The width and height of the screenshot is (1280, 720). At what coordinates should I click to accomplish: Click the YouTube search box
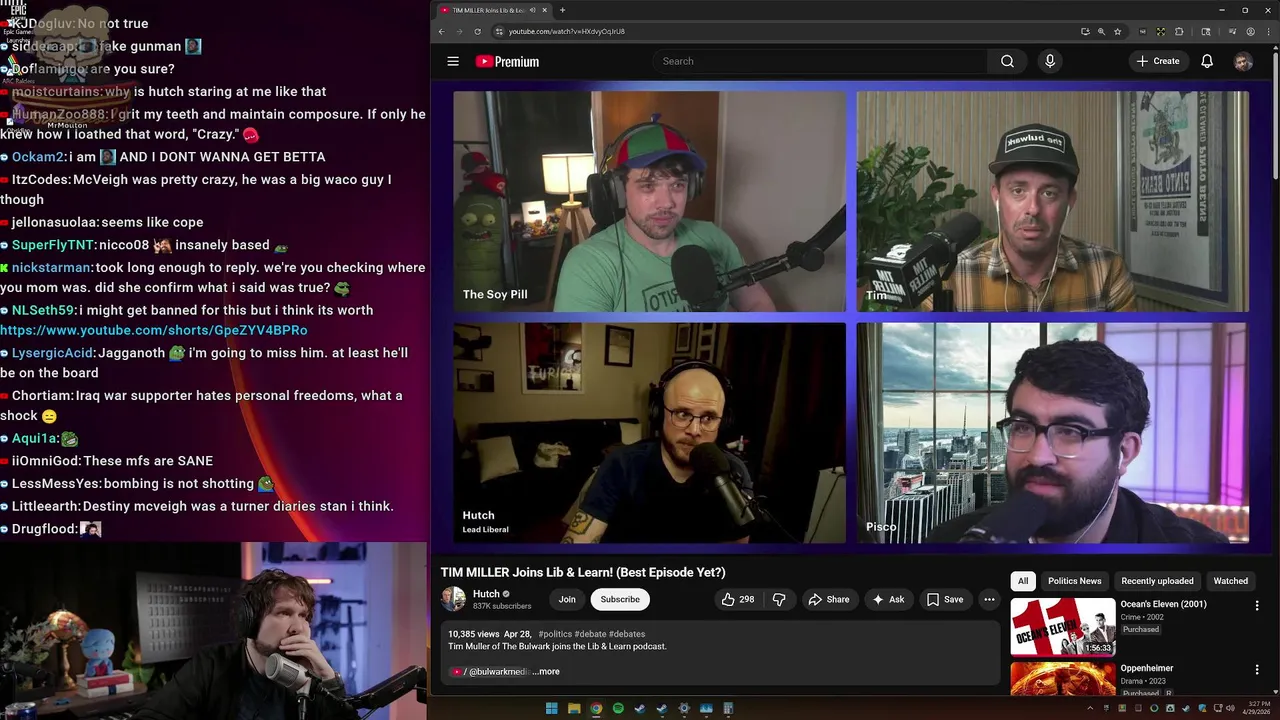coord(820,61)
